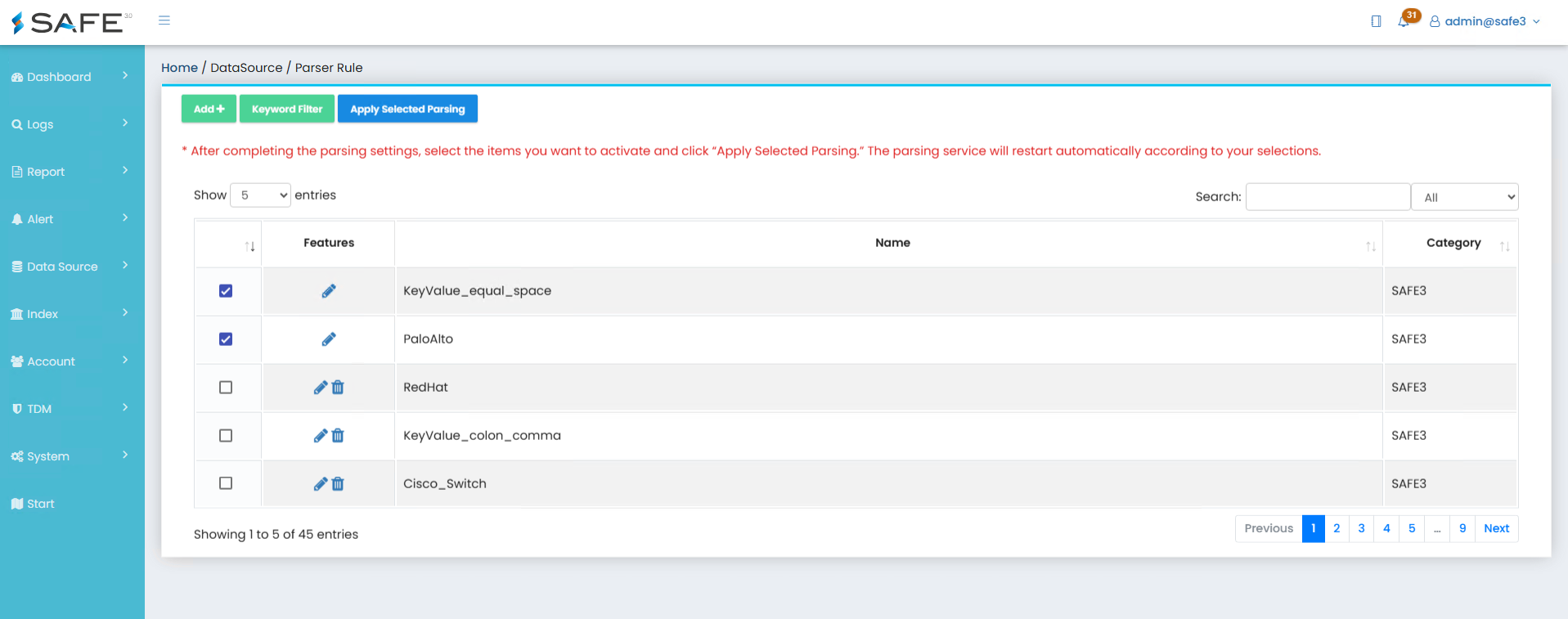Open the Keyword Filter
The image size is (1568, 619).
[287, 109]
